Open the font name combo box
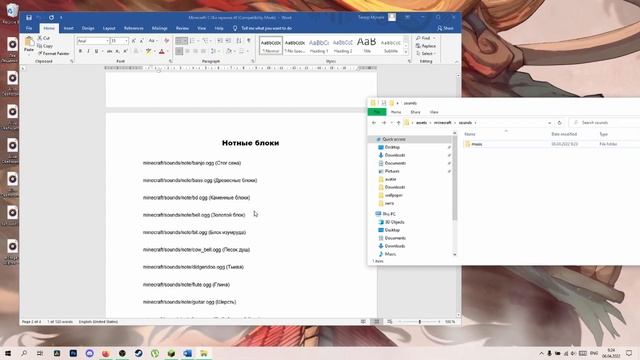 [93, 41]
